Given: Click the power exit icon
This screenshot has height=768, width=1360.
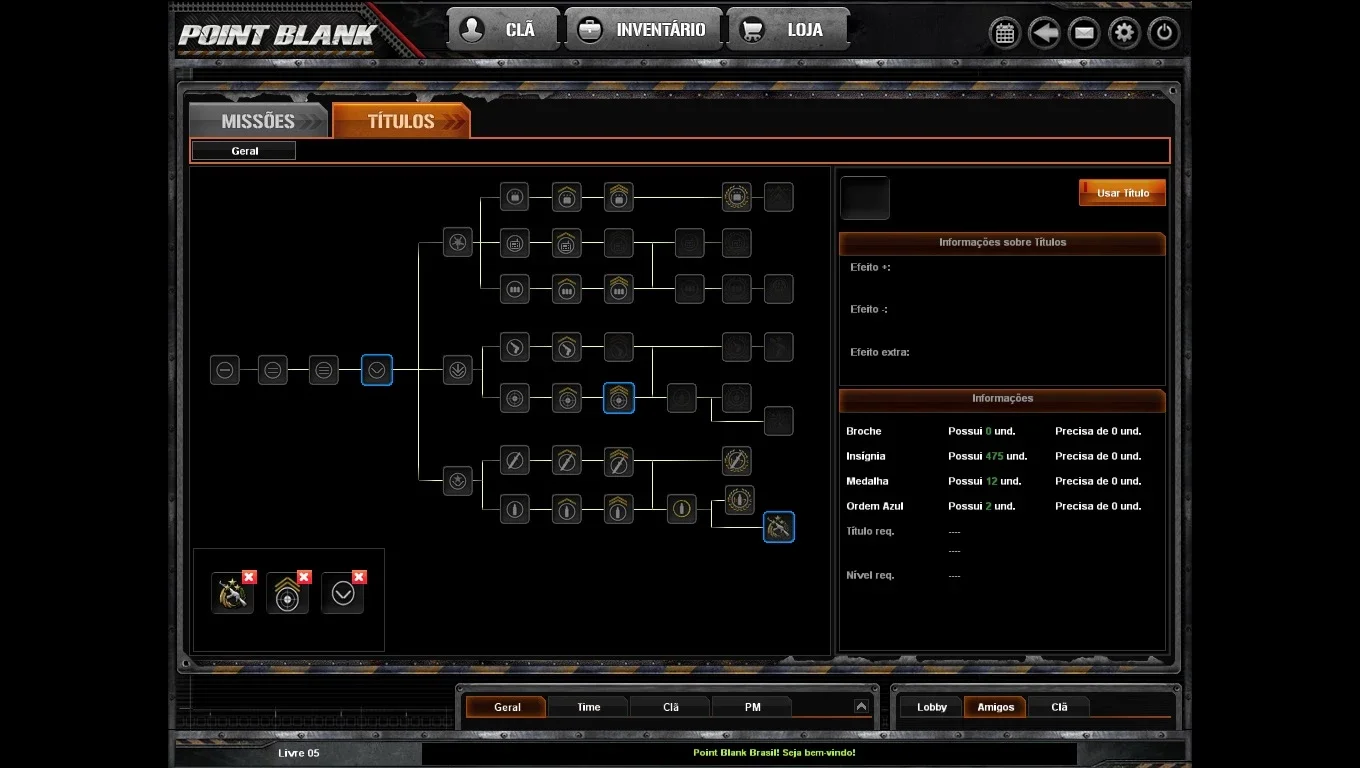Looking at the screenshot, I should [1163, 33].
